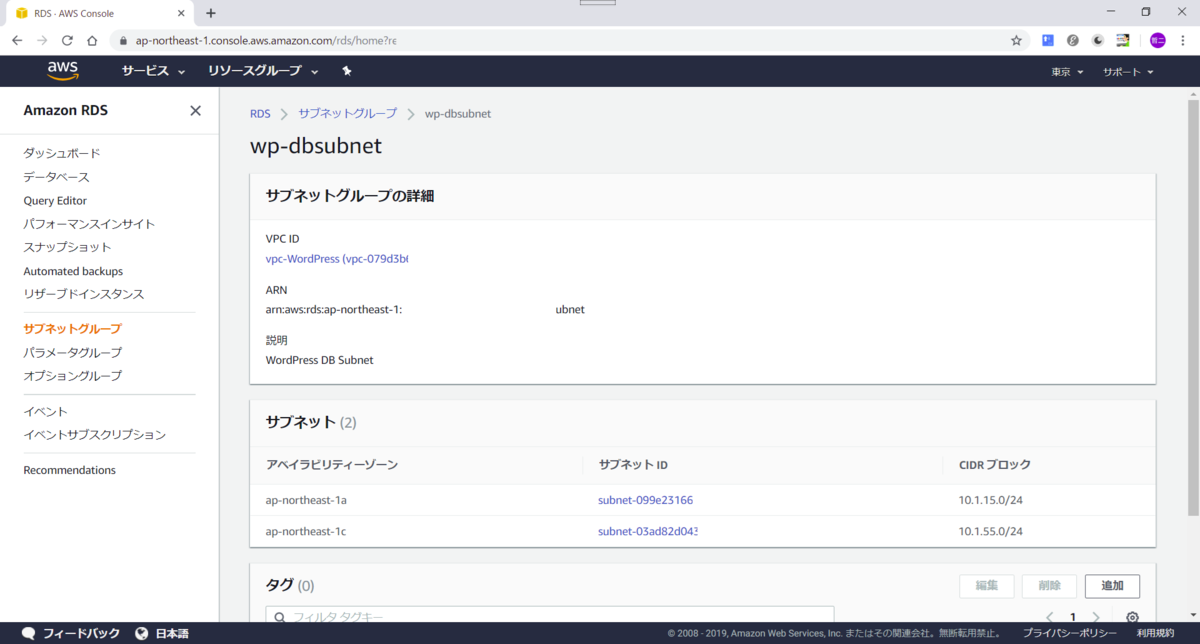Click the pin shortcut icon in AWS navbar
Image resolution: width=1200 pixels, height=644 pixels.
pyautogui.click(x=346, y=71)
